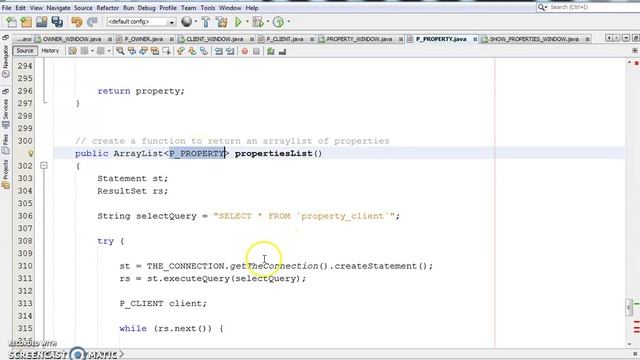Click the lightbulb hint on line 301

pyautogui.click(x=31, y=153)
